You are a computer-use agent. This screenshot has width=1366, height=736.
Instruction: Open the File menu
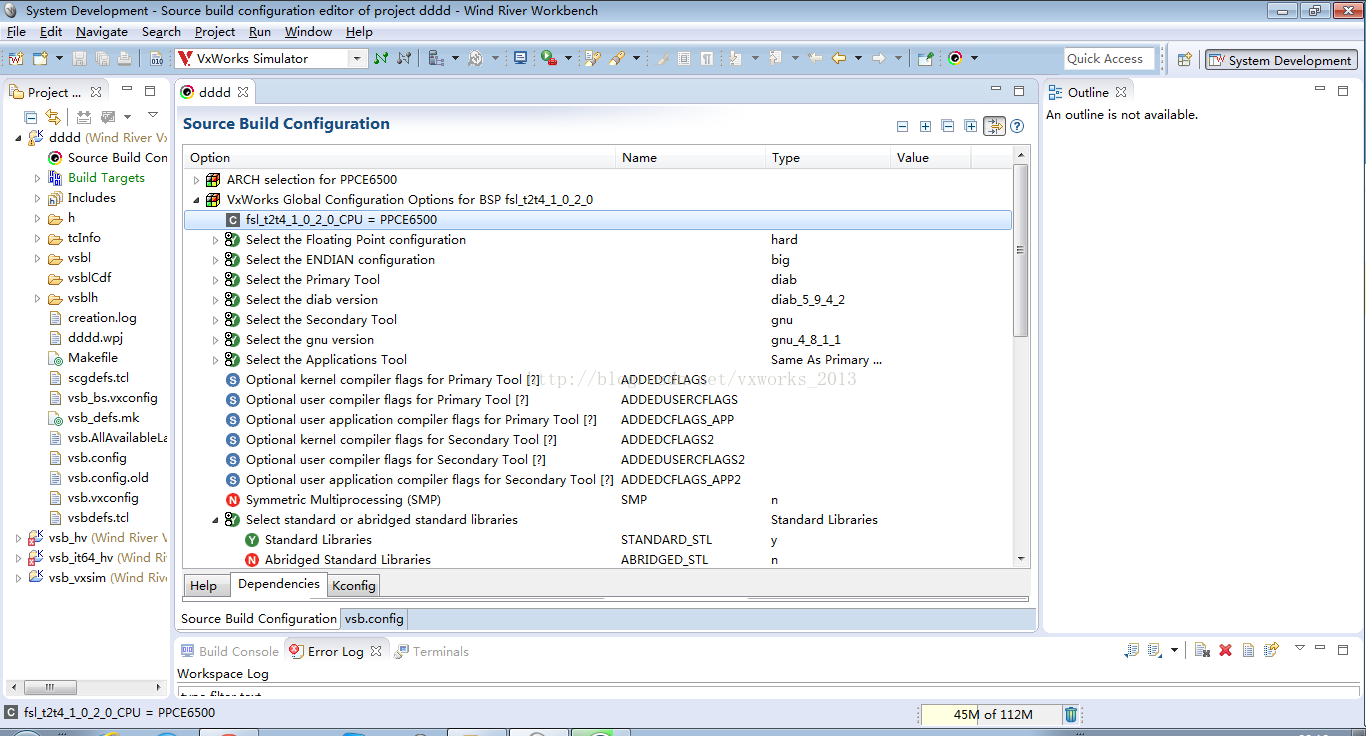coord(17,32)
